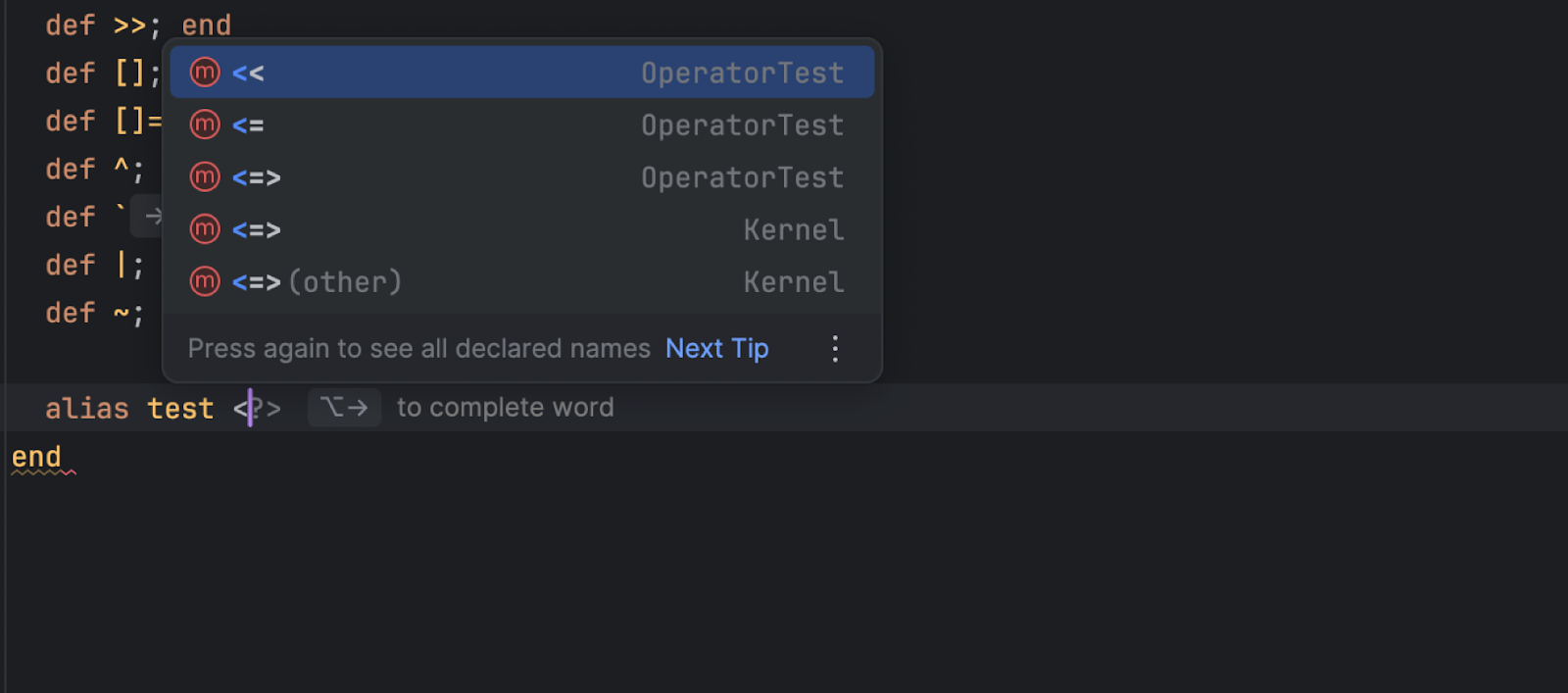
Task: Choose the <= completion suggestion text
Action: click(x=248, y=125)
